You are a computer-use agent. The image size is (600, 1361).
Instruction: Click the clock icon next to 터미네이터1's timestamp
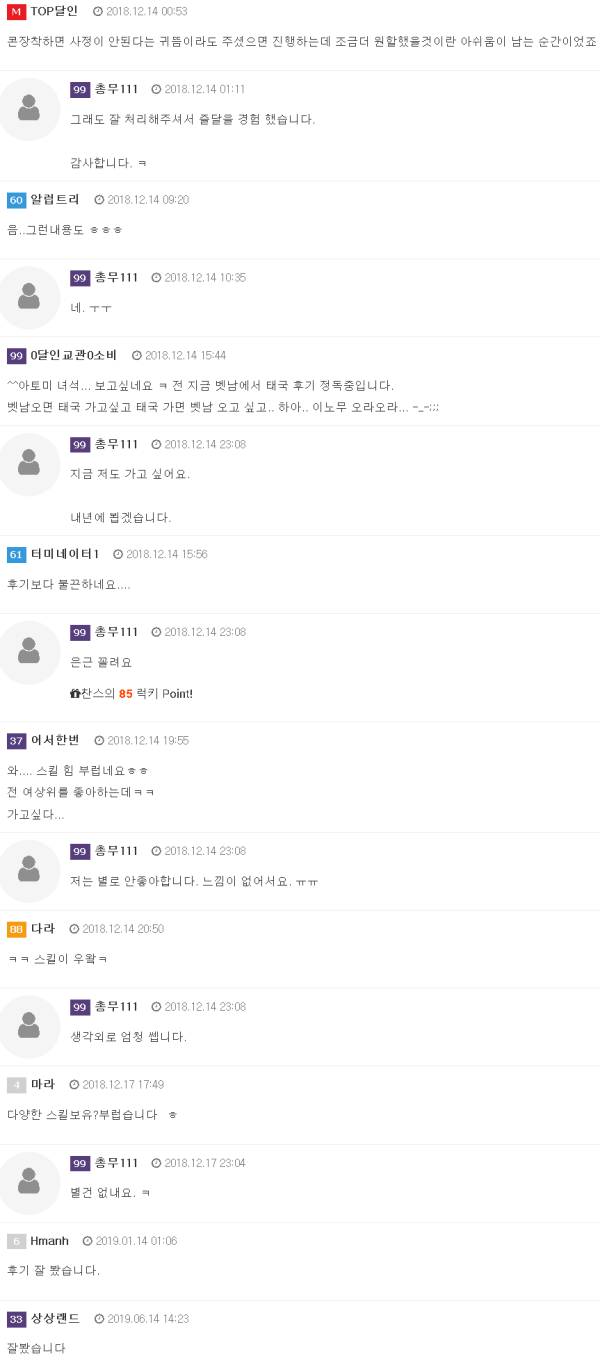[x=118, y=554]
